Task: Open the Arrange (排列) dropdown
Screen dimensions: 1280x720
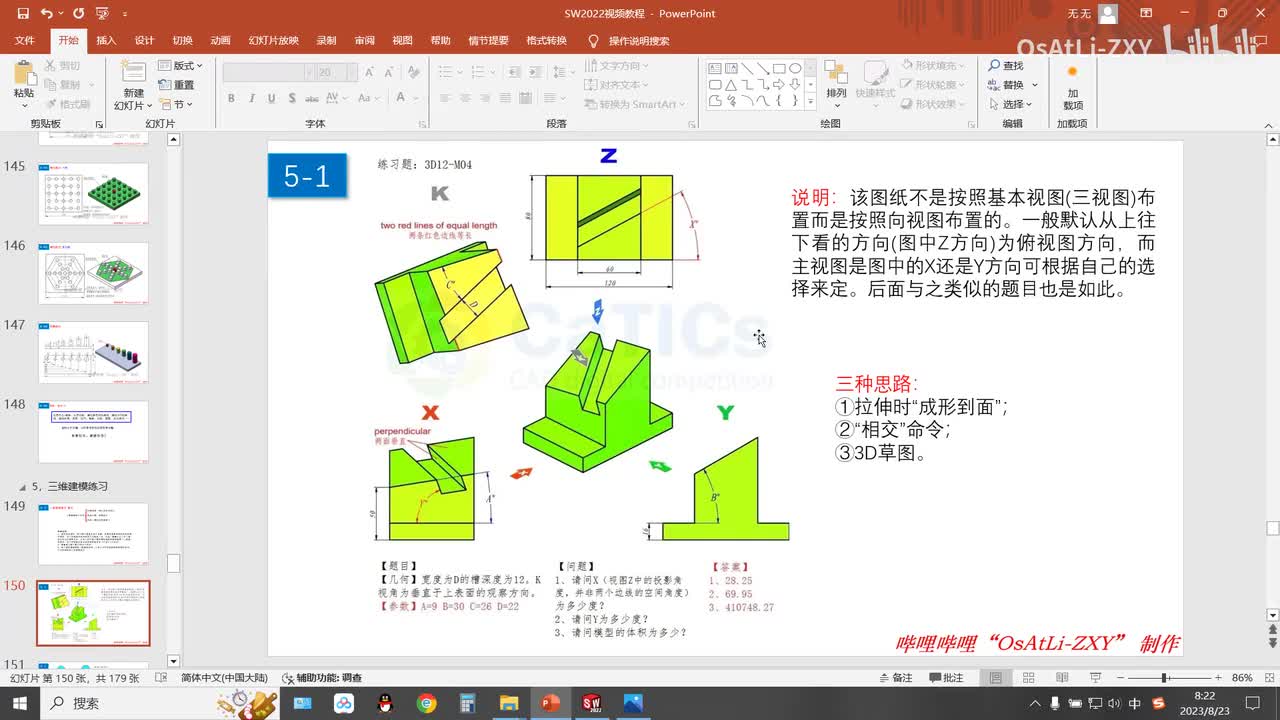Action: (x=836, y=84)
